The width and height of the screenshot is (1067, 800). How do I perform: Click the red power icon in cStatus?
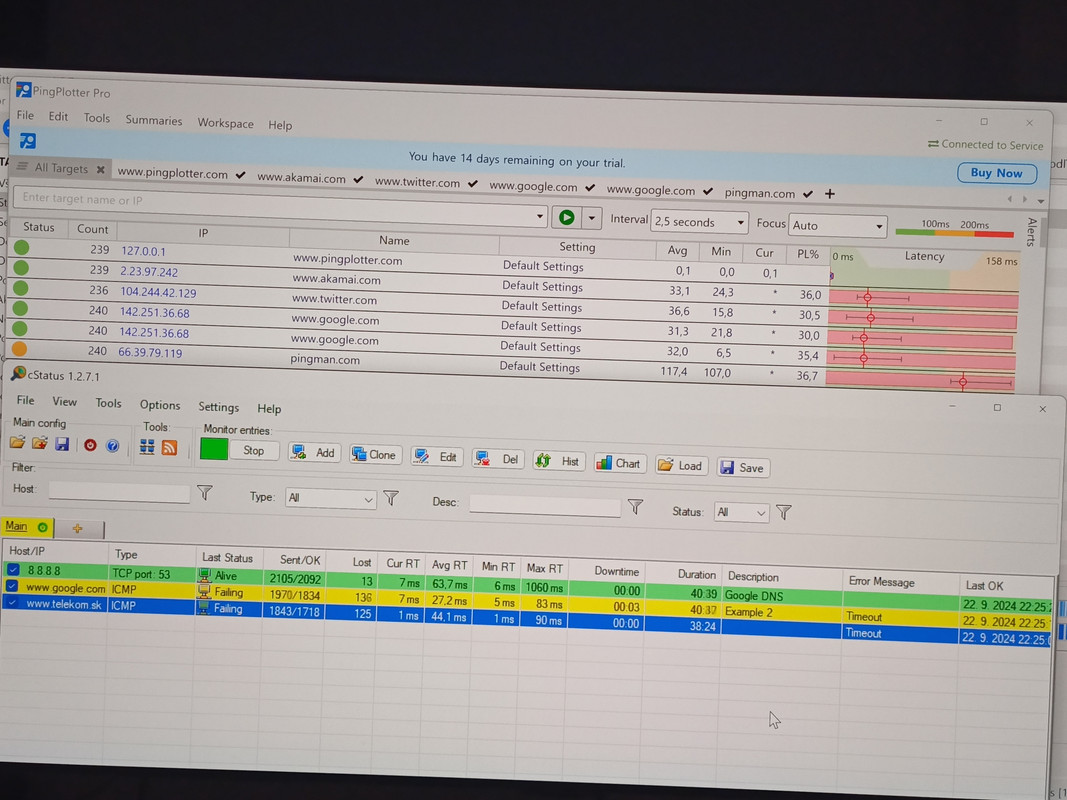90,445
